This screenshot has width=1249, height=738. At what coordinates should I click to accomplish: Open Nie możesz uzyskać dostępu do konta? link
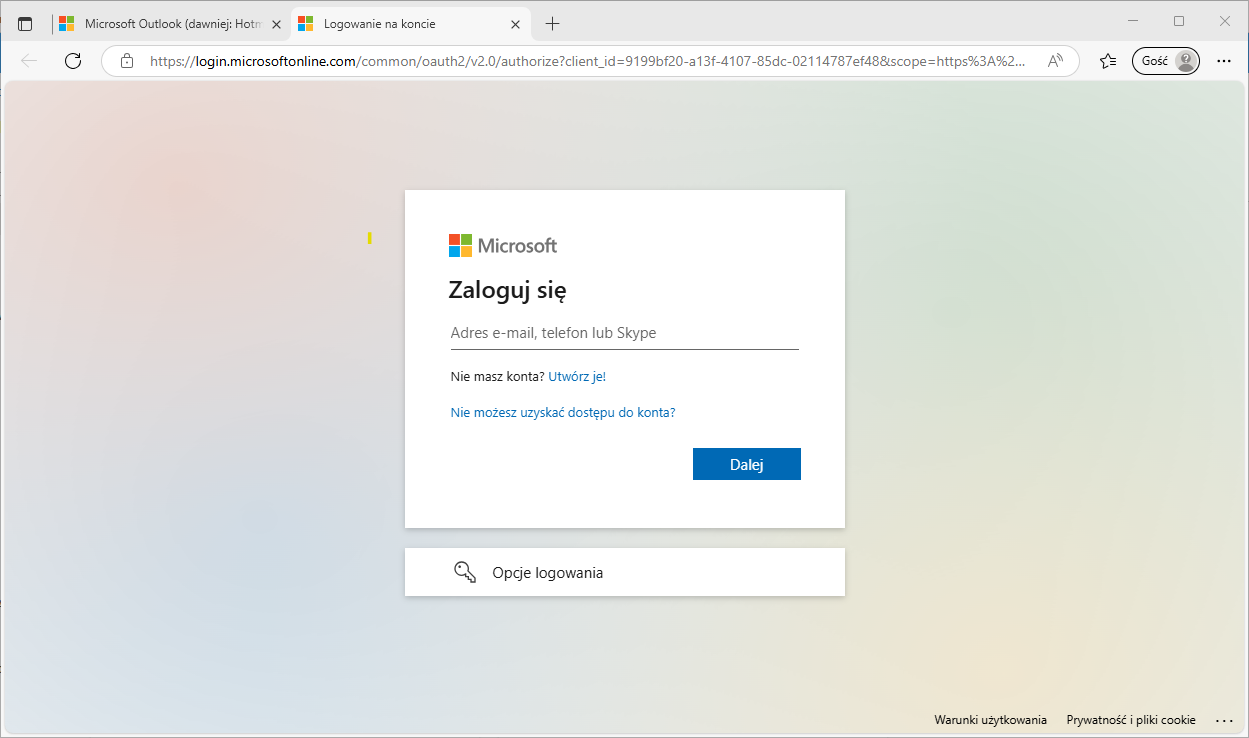(x=563, y=412)
